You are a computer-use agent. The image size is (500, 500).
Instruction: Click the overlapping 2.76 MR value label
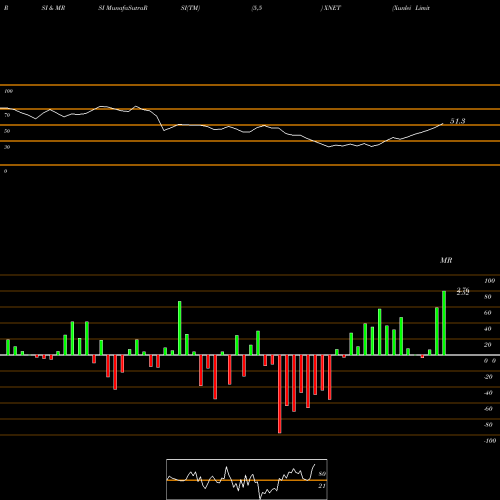[463, 291]
